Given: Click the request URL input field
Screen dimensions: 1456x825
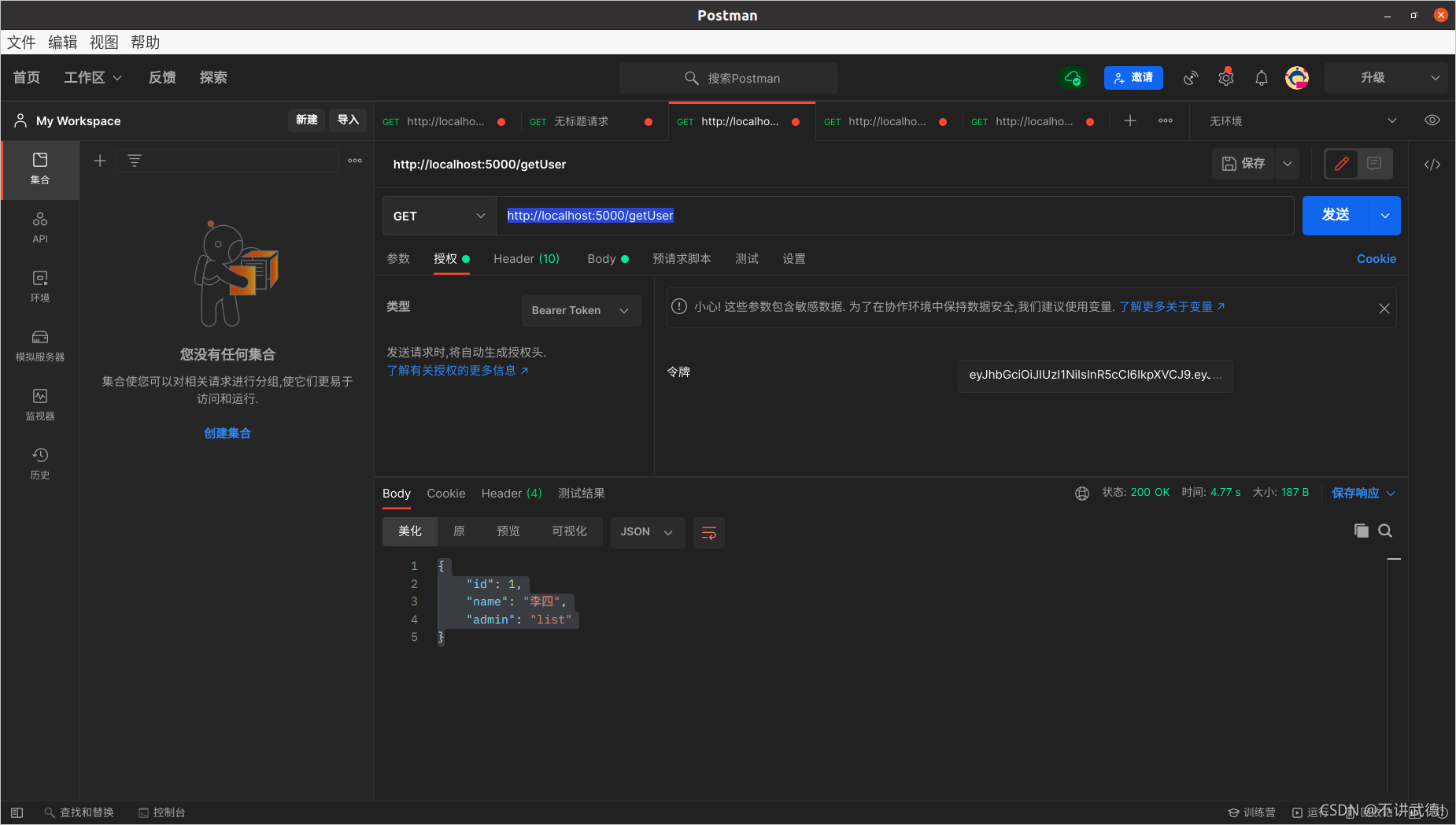Looking at the screenshot, I should (895, 216).
